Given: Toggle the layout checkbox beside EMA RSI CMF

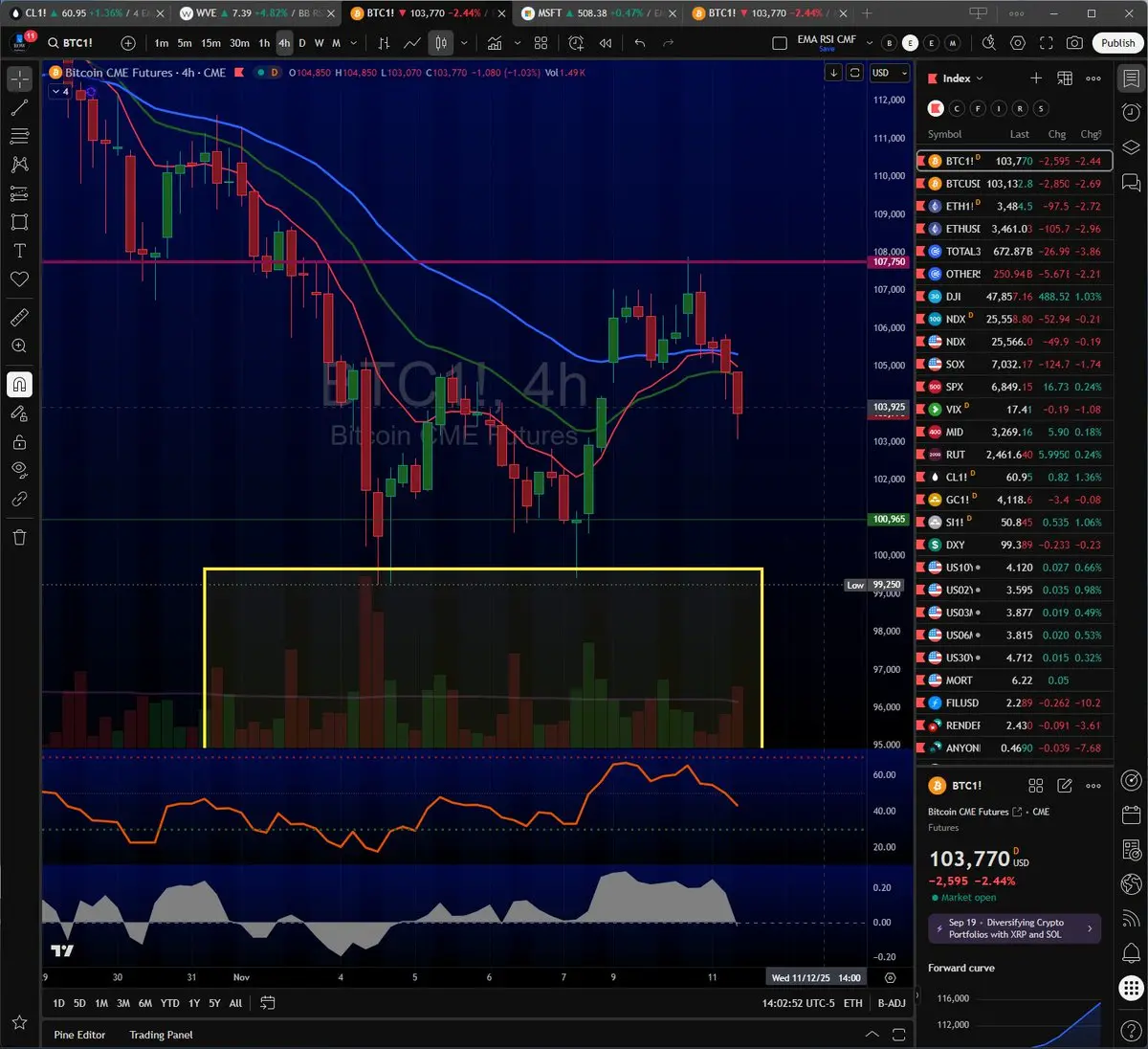Looking at the screenshot, I should tap(780, 43).
